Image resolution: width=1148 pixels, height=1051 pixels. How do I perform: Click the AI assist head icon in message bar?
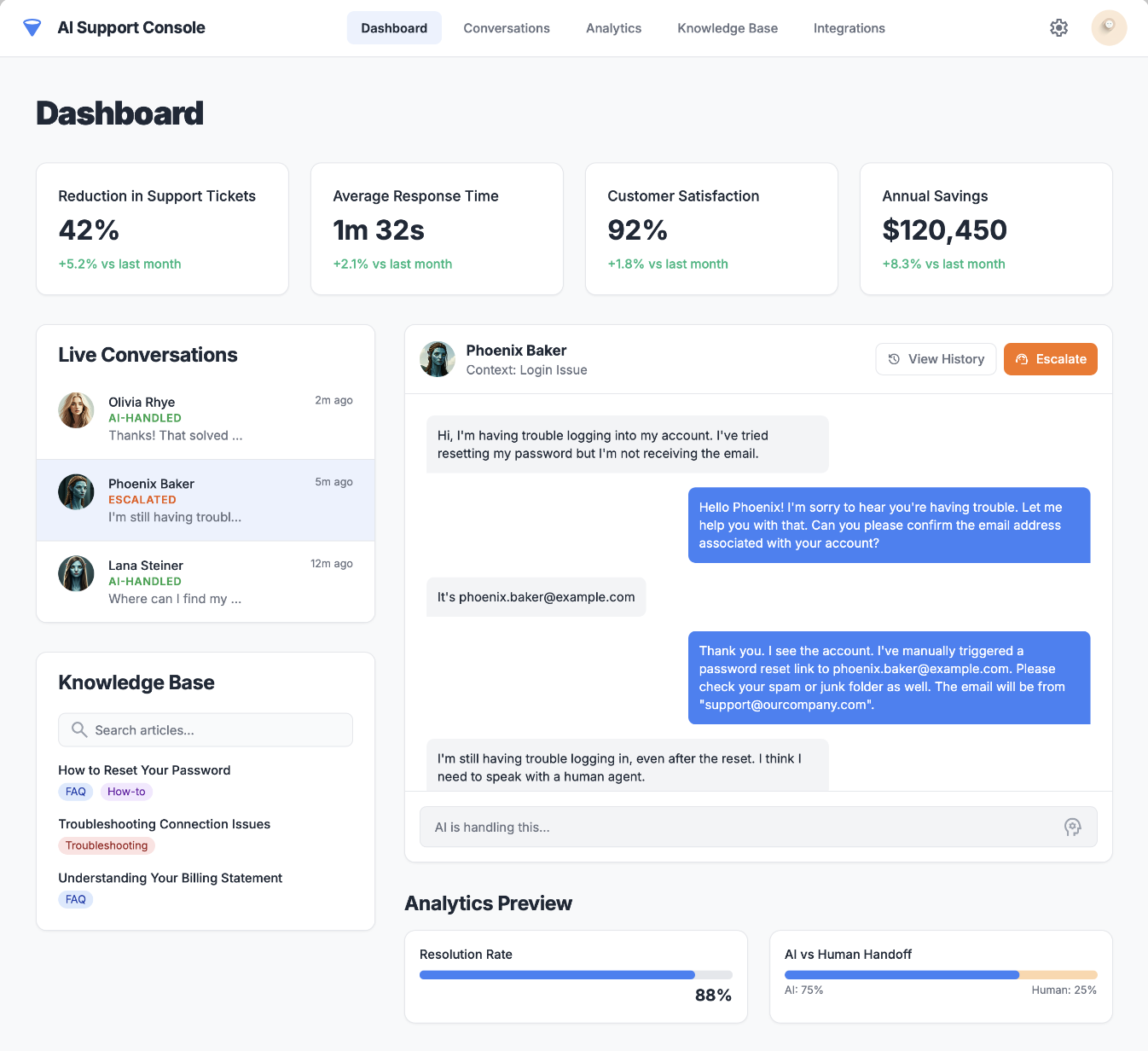tap(1073, 827)
